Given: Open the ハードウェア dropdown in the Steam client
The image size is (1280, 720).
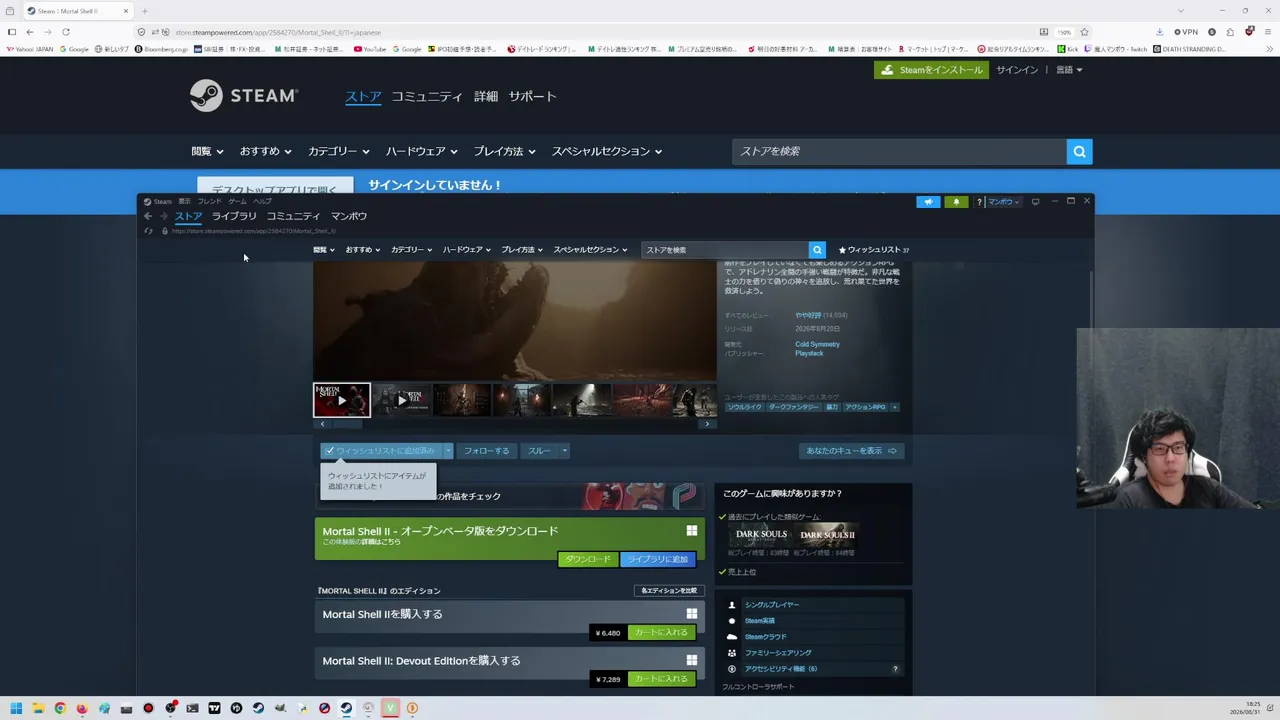Looking at the screenshot, I should click(465, 250).
